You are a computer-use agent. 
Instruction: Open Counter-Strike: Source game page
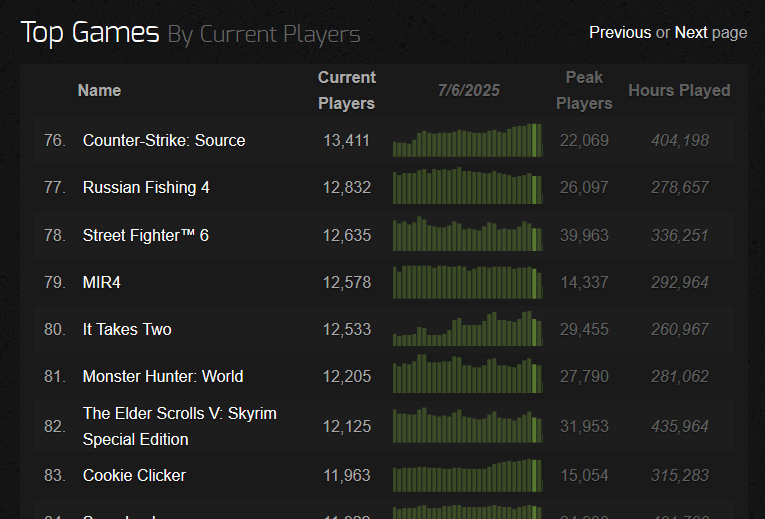click(x=164, y=140)
